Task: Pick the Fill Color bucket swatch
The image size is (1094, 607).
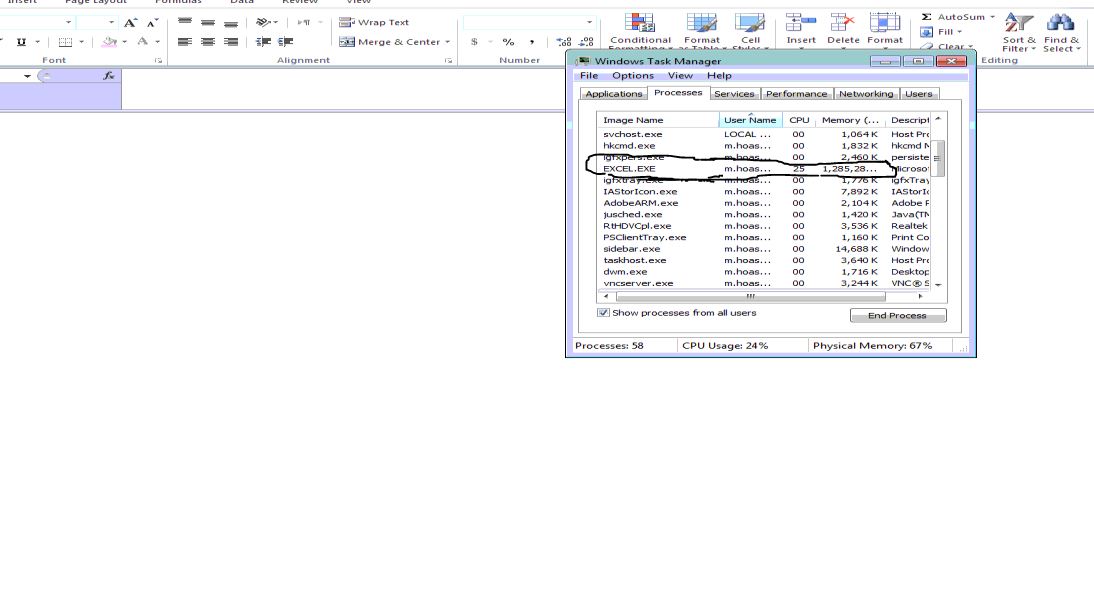Action: point(109,42)
